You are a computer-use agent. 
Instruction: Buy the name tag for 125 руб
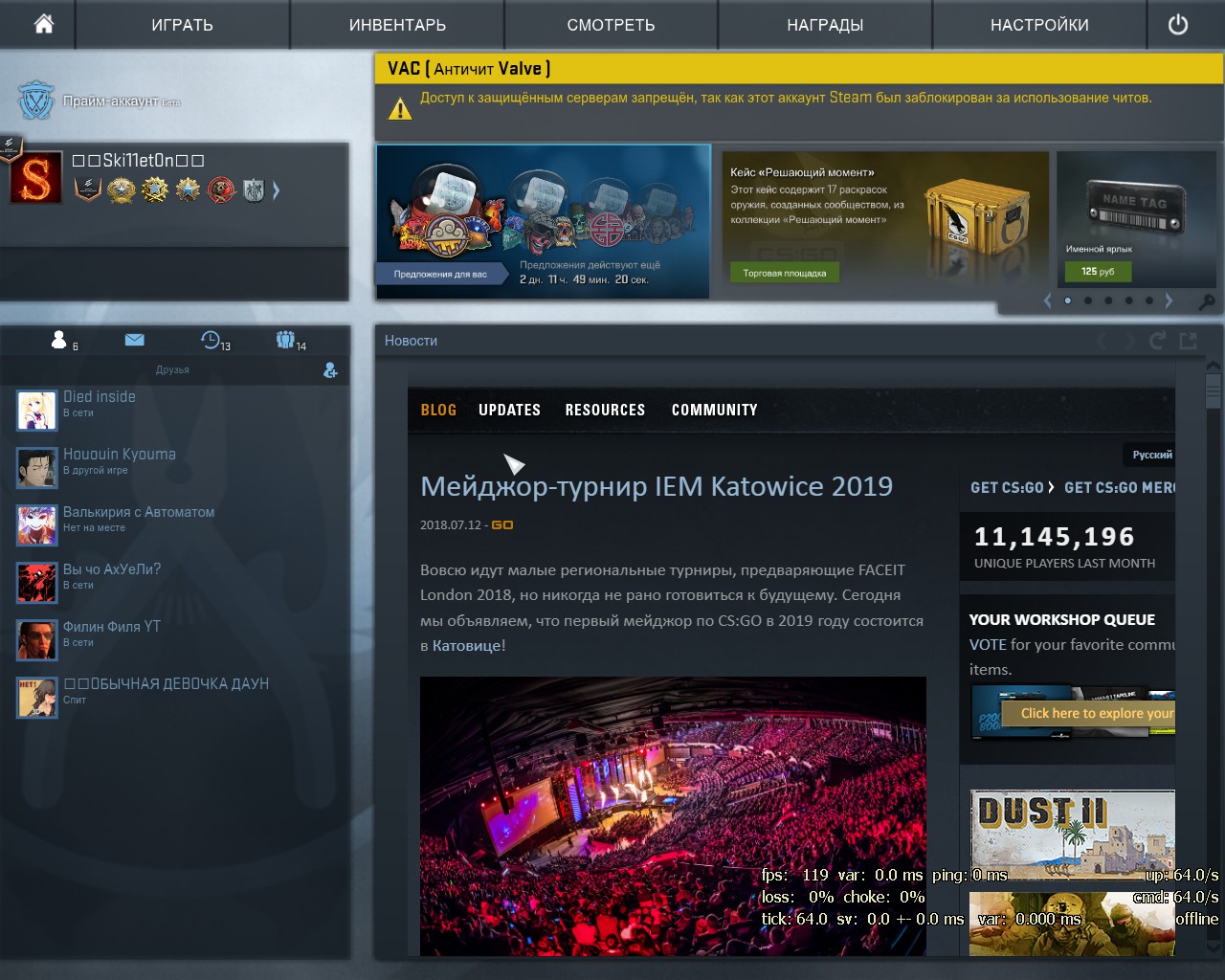1098,272
